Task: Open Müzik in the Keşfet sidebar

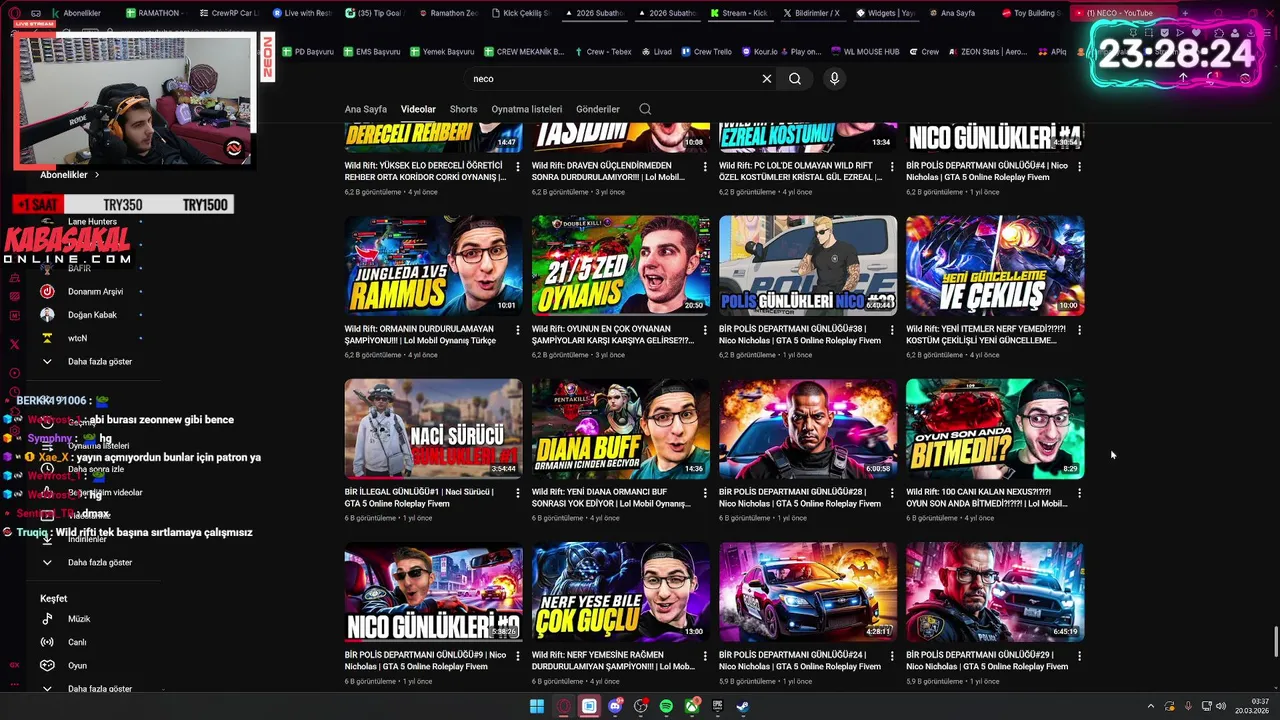Action: coord(80,619)
